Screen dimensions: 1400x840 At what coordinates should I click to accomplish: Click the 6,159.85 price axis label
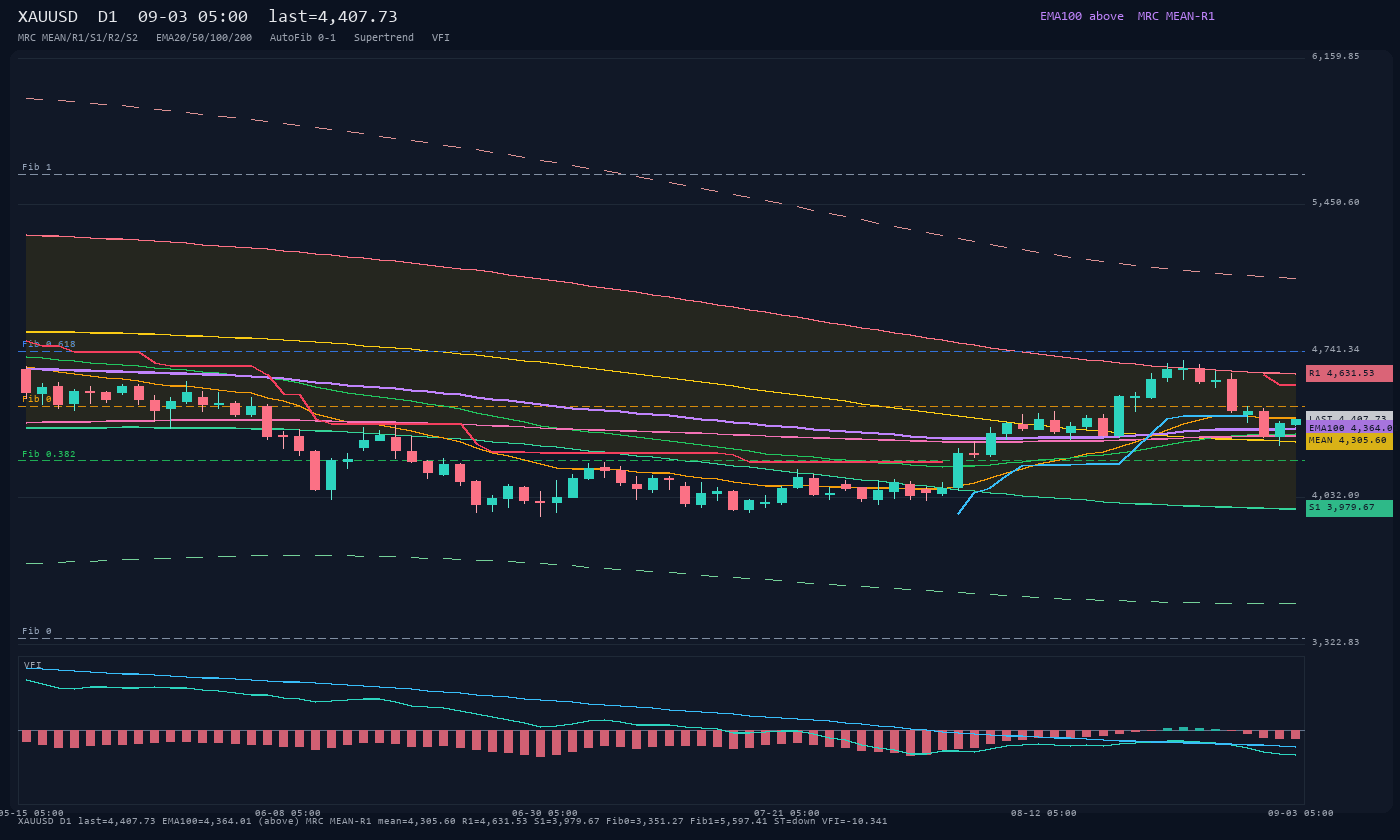[x=1336, y=57]
